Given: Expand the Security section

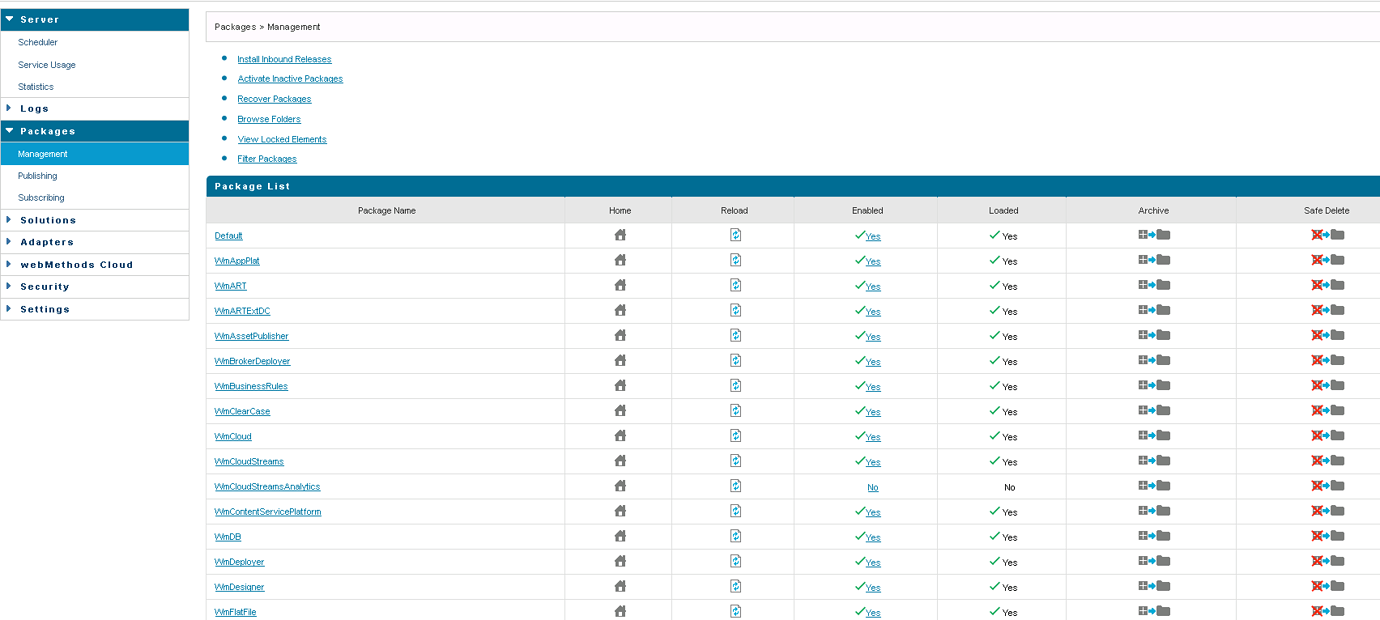Looking at the screenshot, I should click(x=95, y=287).
